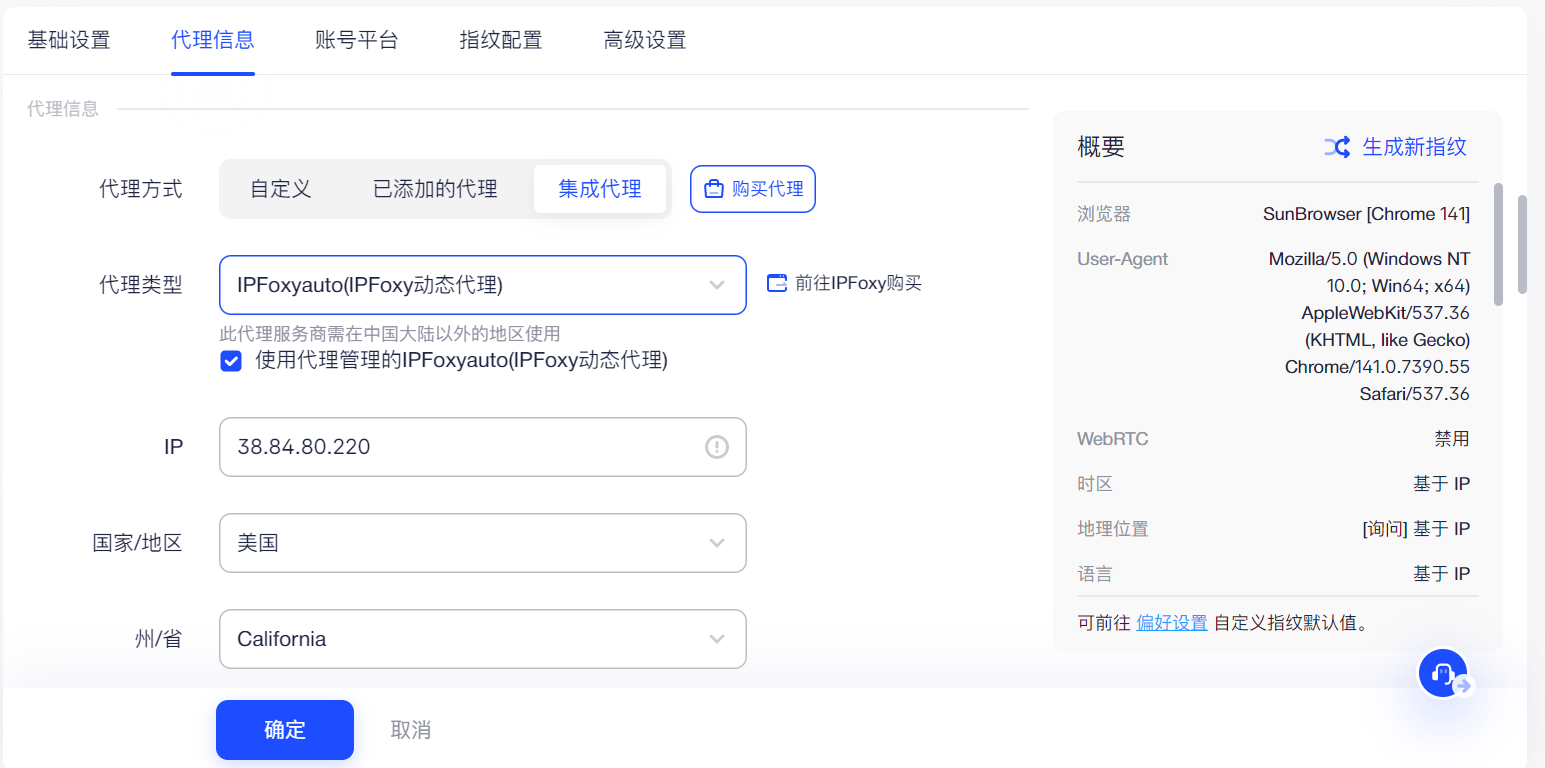1545x768 pixels.
Task: Toggle 使用代理管理的IPFoxyauto checkbox
Action: point(231,361)
